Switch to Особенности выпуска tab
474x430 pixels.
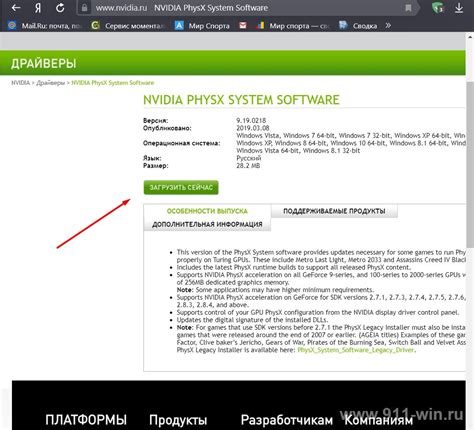[x=207, y=211]
